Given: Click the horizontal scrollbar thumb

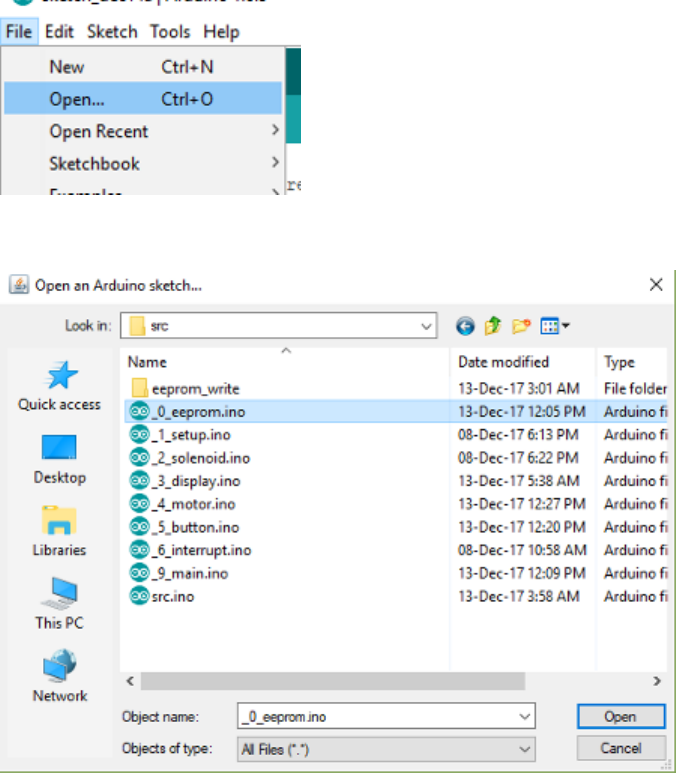Looking at the screenshot, I should coord(333,681).
